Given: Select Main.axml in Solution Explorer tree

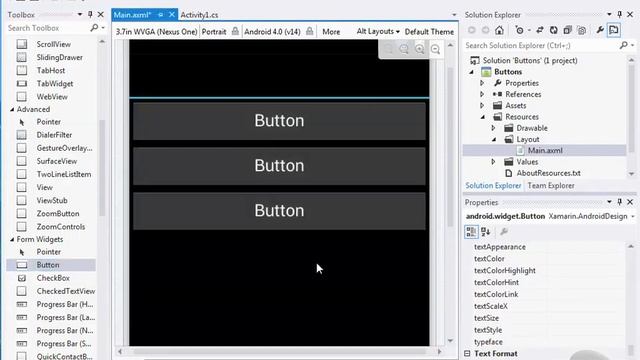Looking at the screenshot, I should [x=545, y=151].
